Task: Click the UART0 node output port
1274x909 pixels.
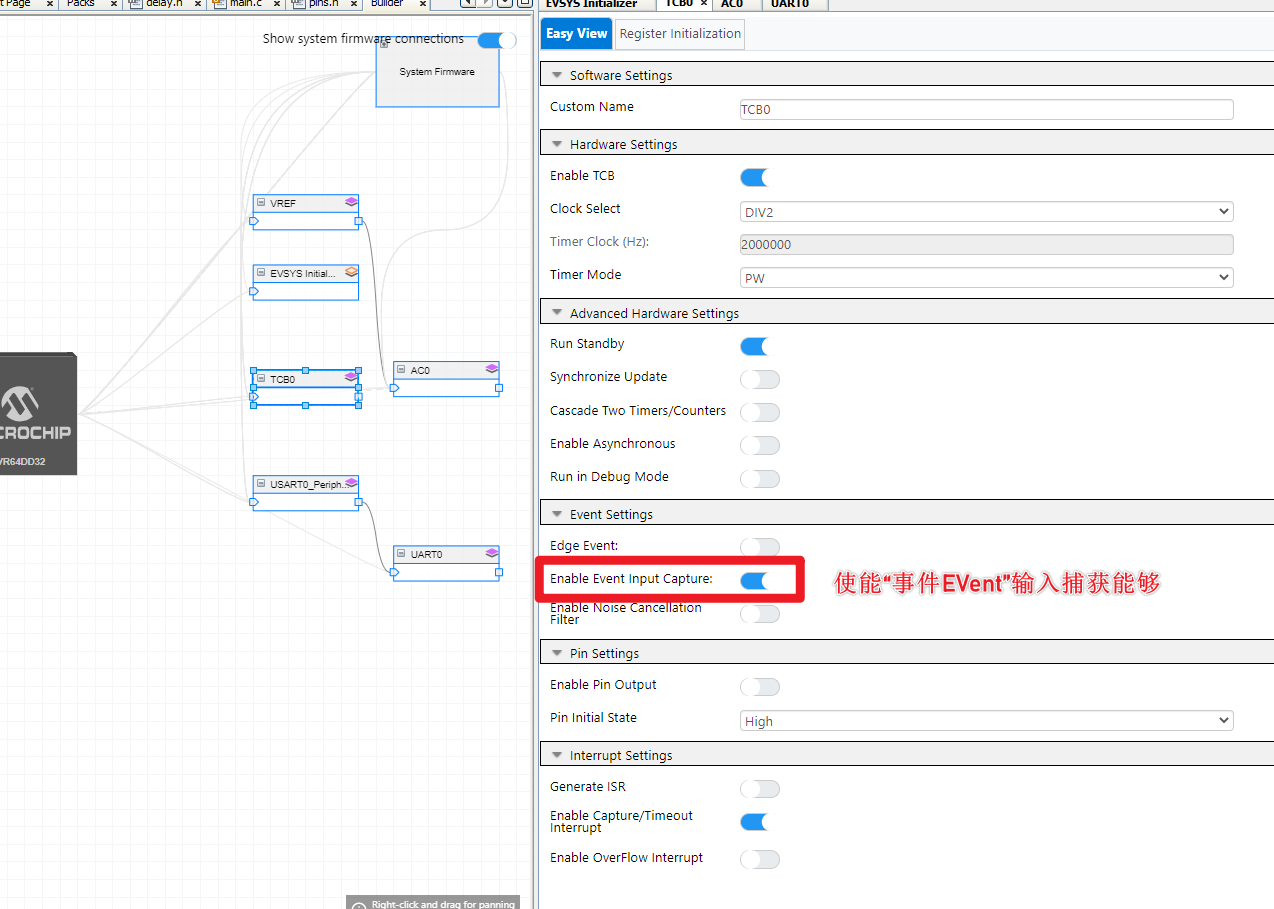Action: pyautogui.click(x=499, y=572)
